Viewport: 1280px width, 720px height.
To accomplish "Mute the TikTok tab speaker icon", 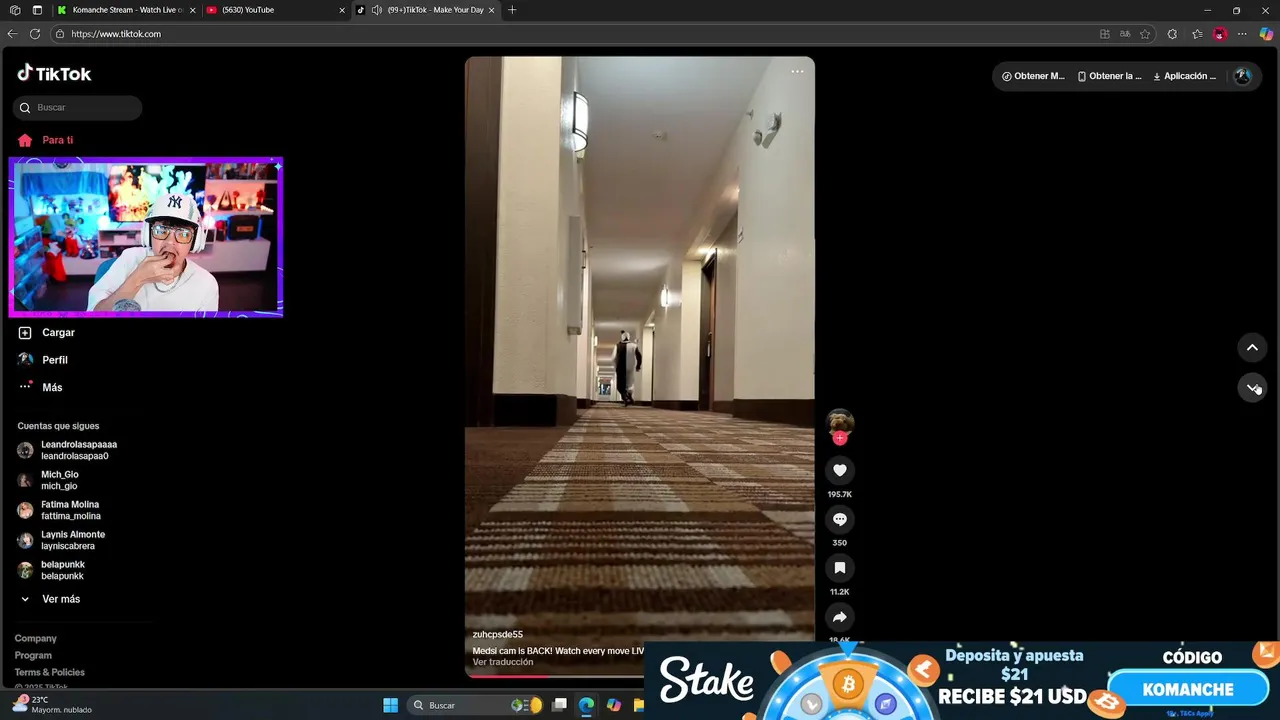I will click(x=376, y=10).
